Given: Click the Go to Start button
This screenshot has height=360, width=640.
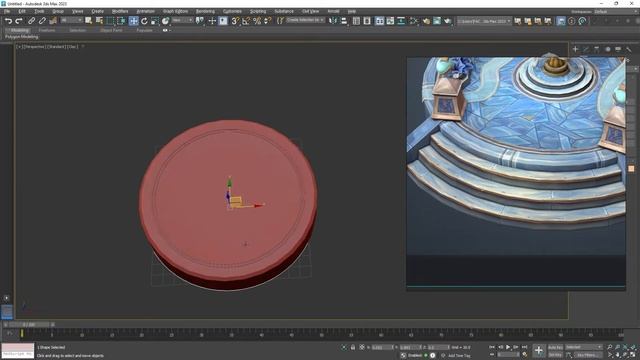Looking at the screenshot, I should [492, 347].
